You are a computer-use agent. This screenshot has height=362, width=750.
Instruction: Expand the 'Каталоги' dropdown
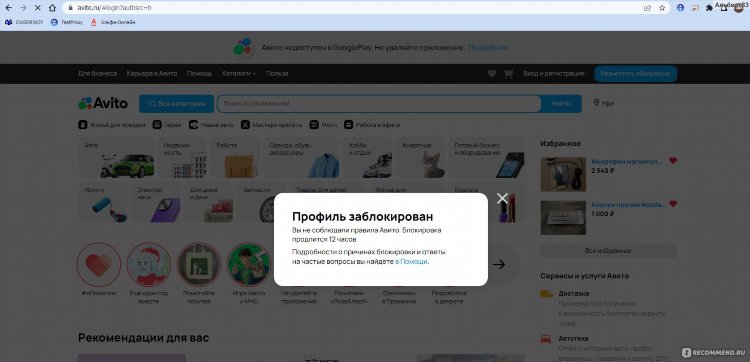point(239,74)
